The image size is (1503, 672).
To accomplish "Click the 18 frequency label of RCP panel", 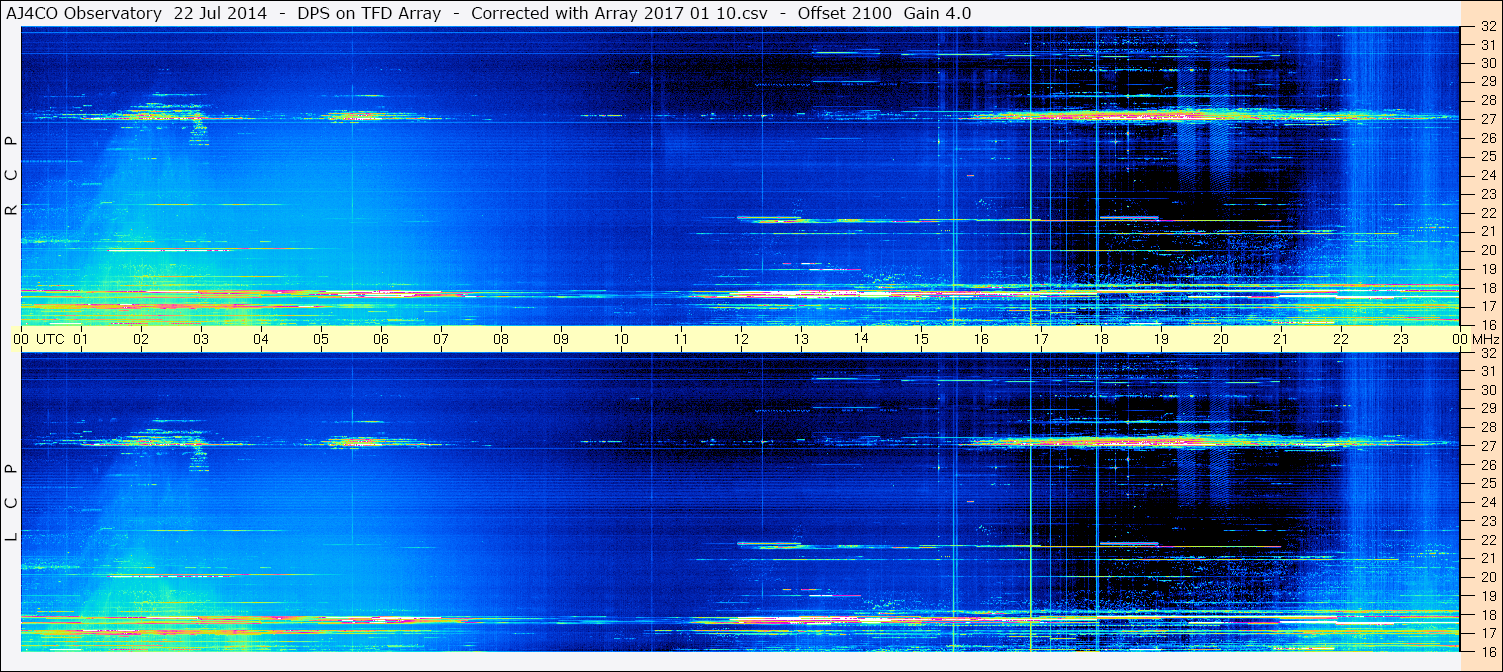I will tap(1487, 288).
